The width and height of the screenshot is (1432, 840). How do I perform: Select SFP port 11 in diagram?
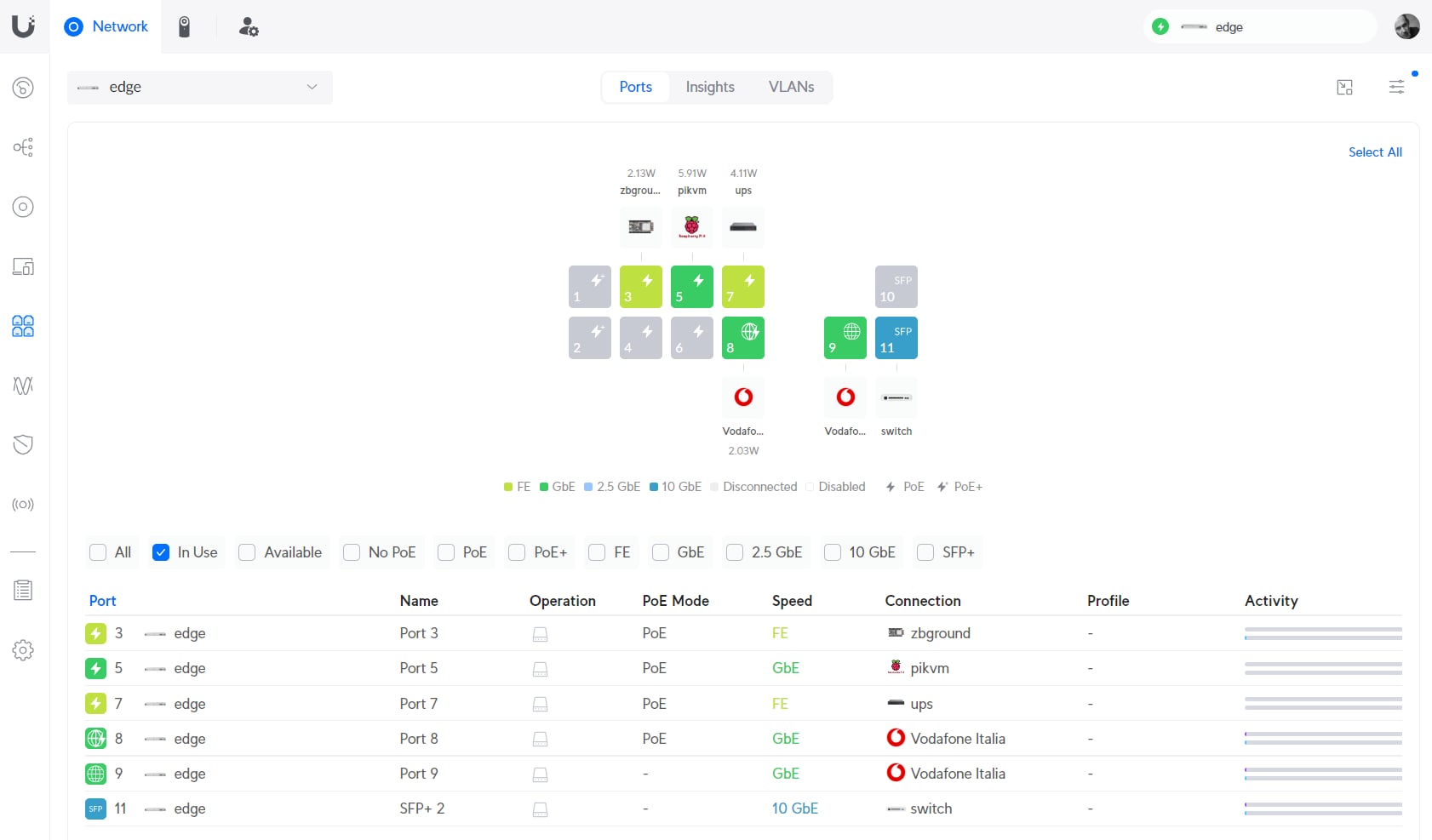coord(896,338)
